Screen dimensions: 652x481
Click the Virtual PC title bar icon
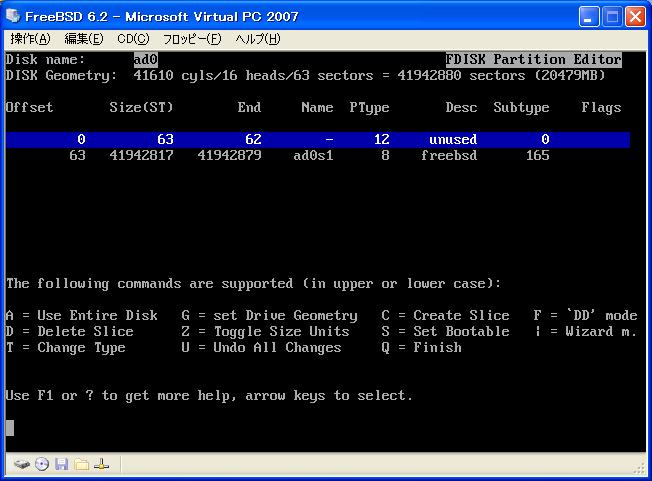(x=13, y=16)
